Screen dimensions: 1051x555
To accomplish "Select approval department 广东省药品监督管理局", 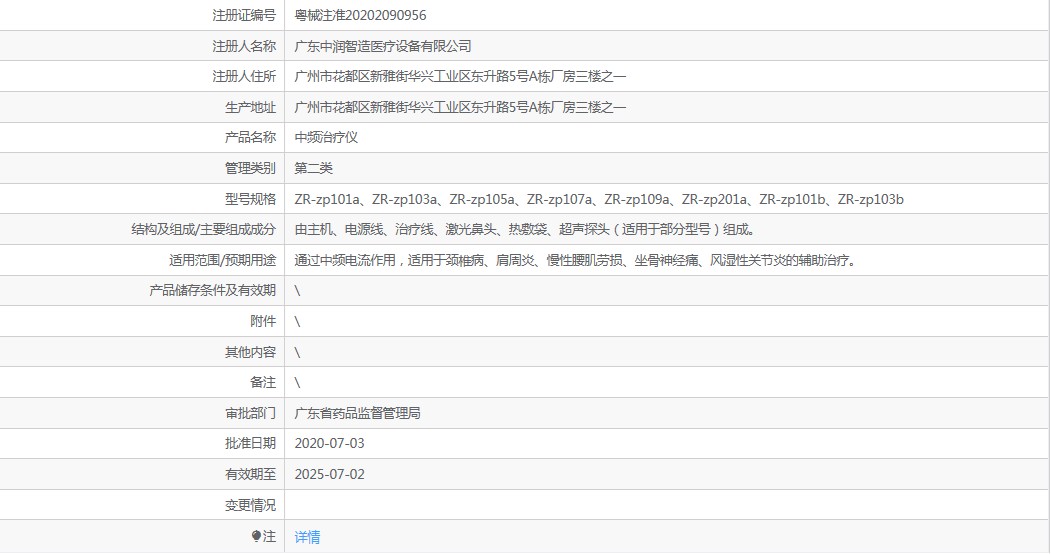I will (357, 413).
